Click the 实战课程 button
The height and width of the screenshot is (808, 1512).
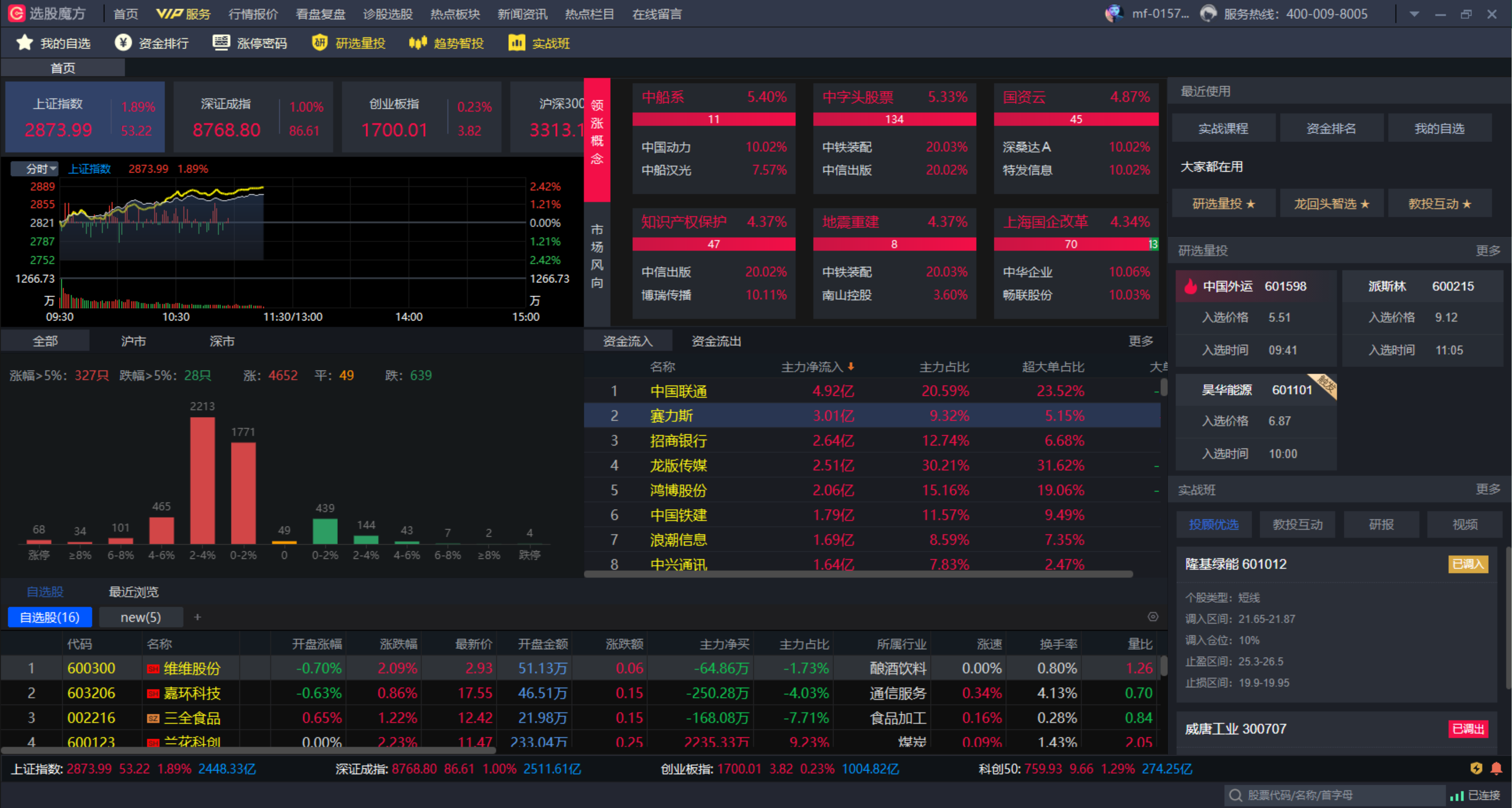(x=1223, y=128)
